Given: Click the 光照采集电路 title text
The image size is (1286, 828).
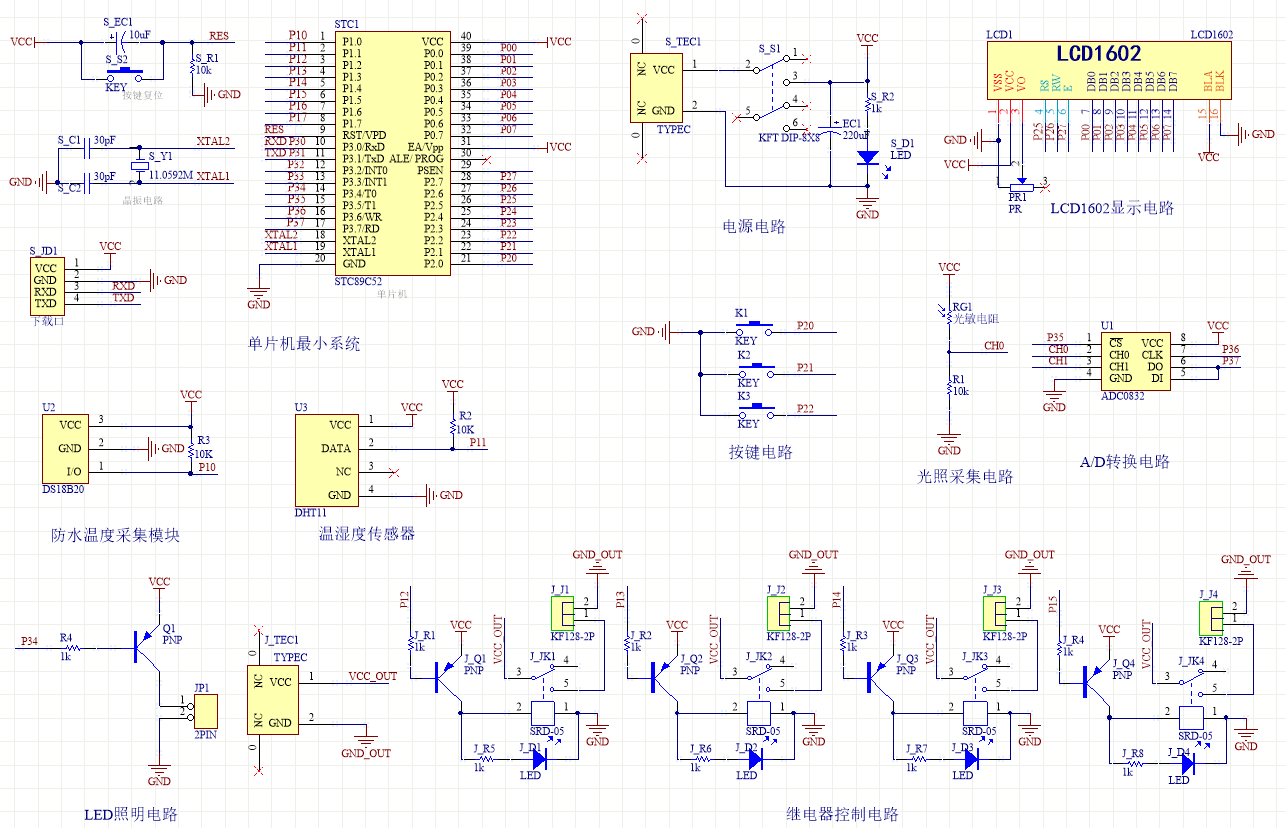Looking at the screenshot, I should [965, 477].
